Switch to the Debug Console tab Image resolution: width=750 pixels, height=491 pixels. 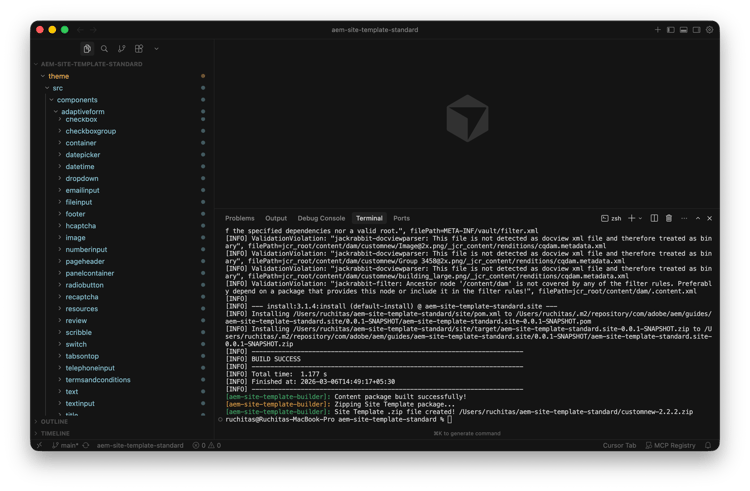point(321,218)
